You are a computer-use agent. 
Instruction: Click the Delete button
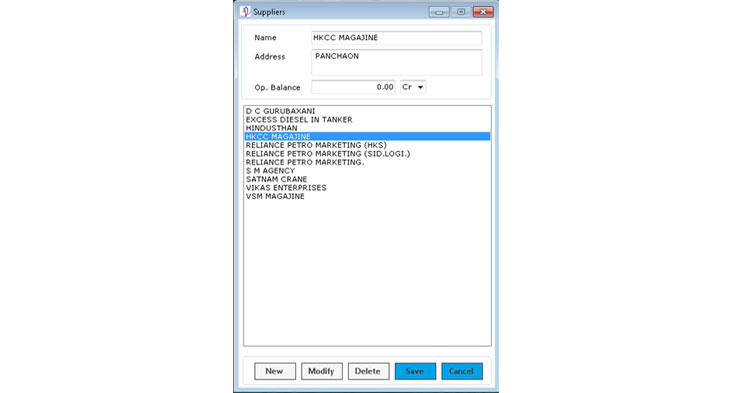tap(368, 371)
